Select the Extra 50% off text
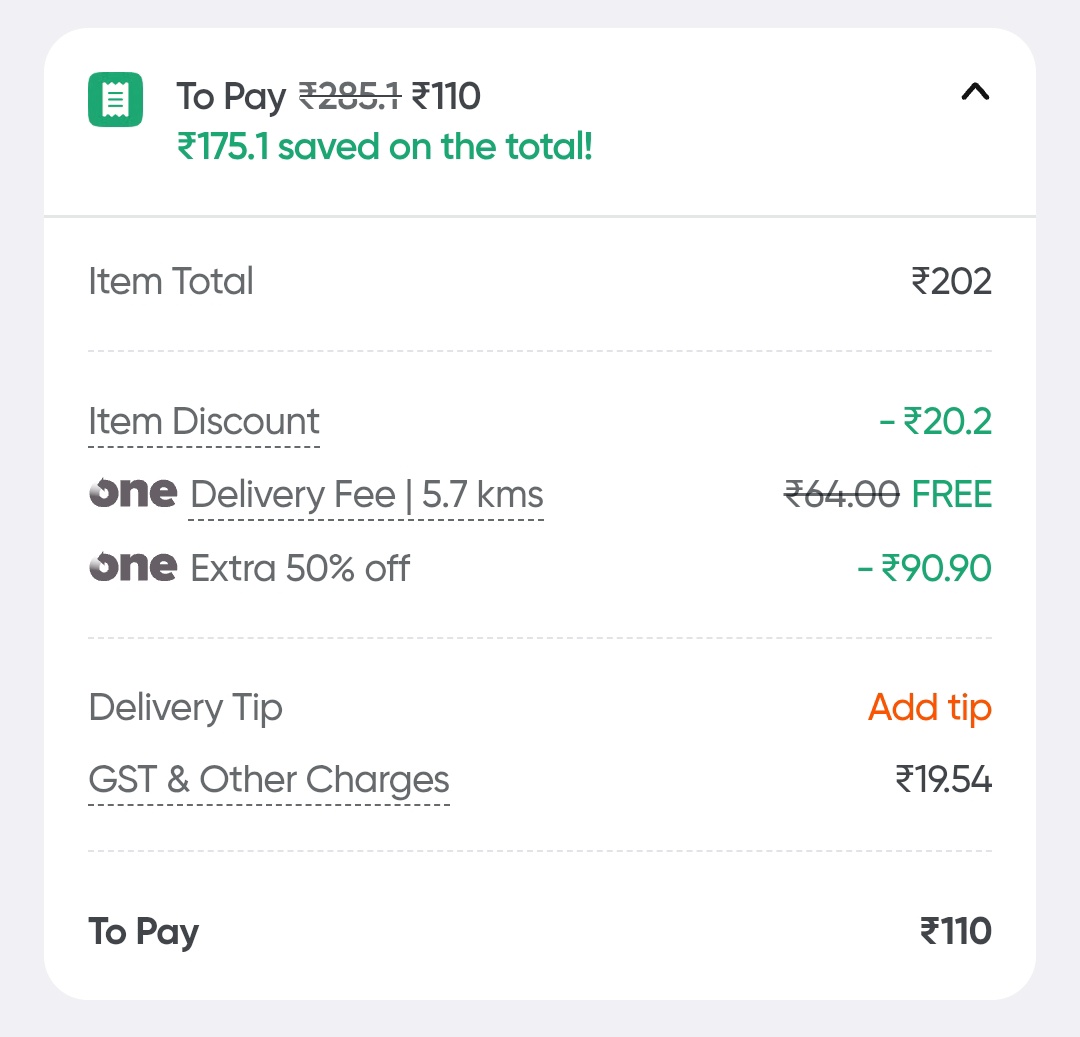The width and height of the screenshot is (1080, 1037). coord(300,568)
